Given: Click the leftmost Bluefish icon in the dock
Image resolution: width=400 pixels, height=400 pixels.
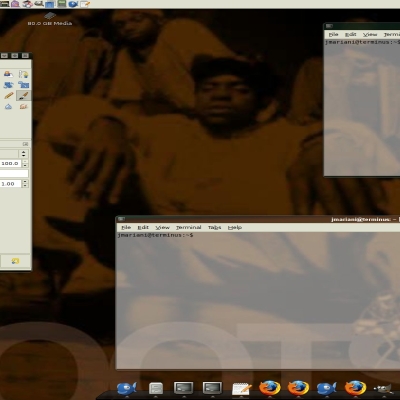Looking at the screenshot, I should [127, 388].
